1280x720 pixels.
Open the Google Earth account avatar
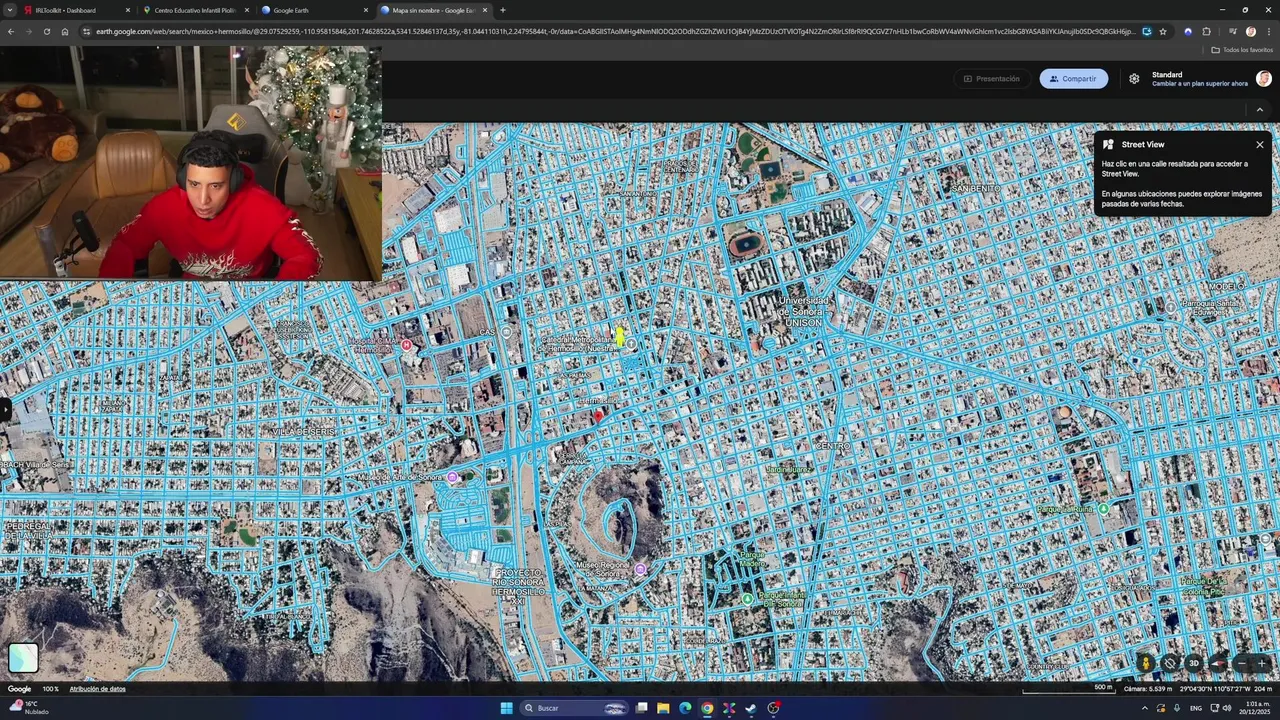coord(1264,79)
